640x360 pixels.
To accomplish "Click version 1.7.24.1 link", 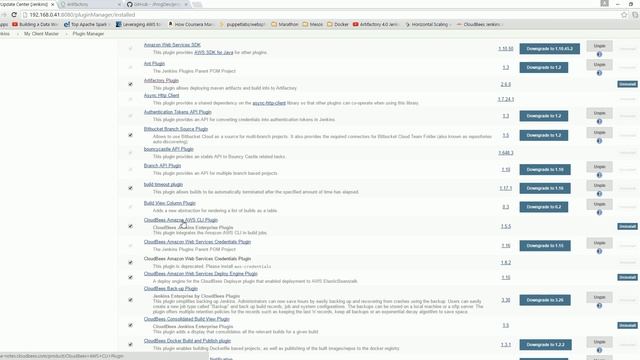I will click(506, 99).
